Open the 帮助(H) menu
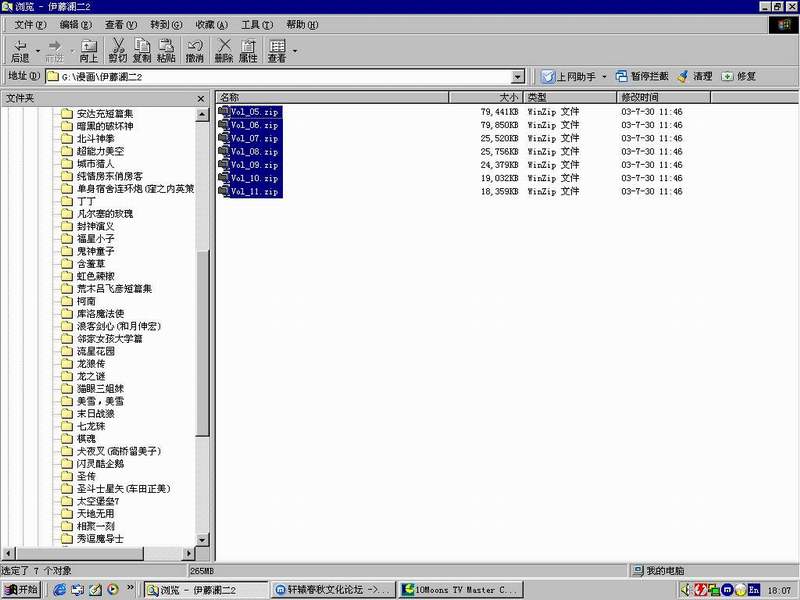 pyautogui.click(x=302, y=24)
